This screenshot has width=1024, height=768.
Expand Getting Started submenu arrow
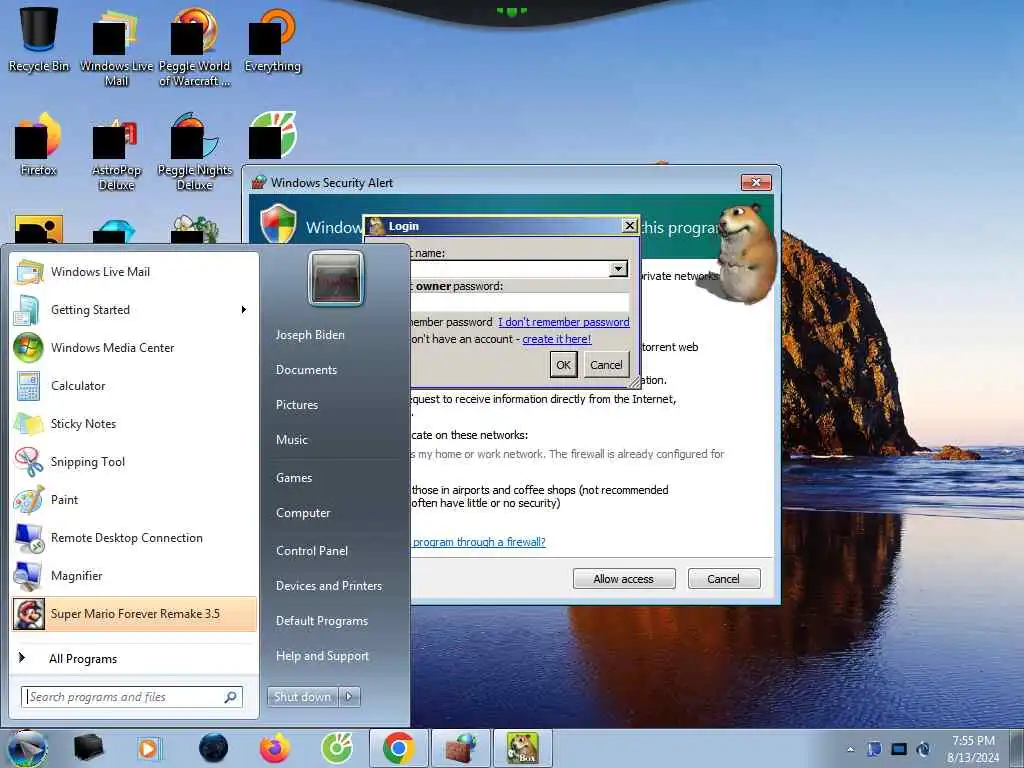tap(244, 310)
